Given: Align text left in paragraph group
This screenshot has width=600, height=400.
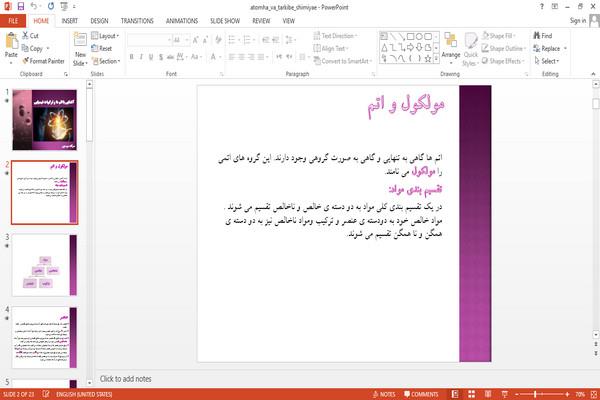Looking at the screenshot, I should [x=232, y=57].
